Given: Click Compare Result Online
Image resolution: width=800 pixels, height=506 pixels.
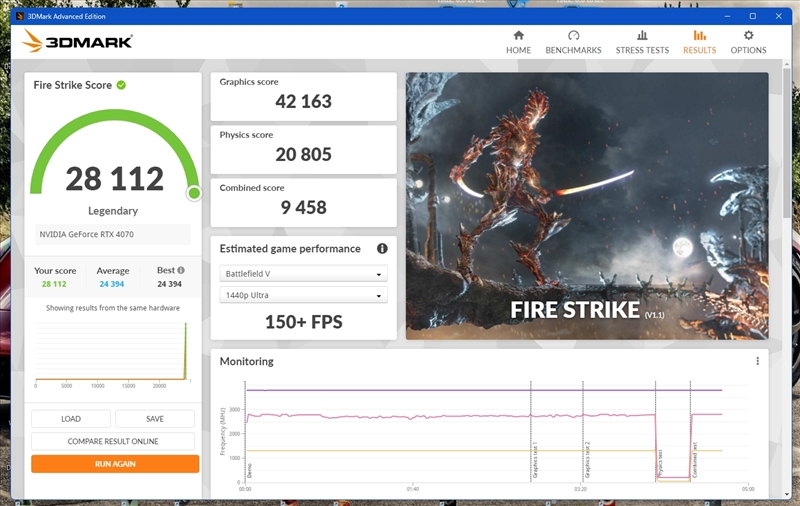Looking at the screenshot, I should pyautogui.click(x=113, y=441).
